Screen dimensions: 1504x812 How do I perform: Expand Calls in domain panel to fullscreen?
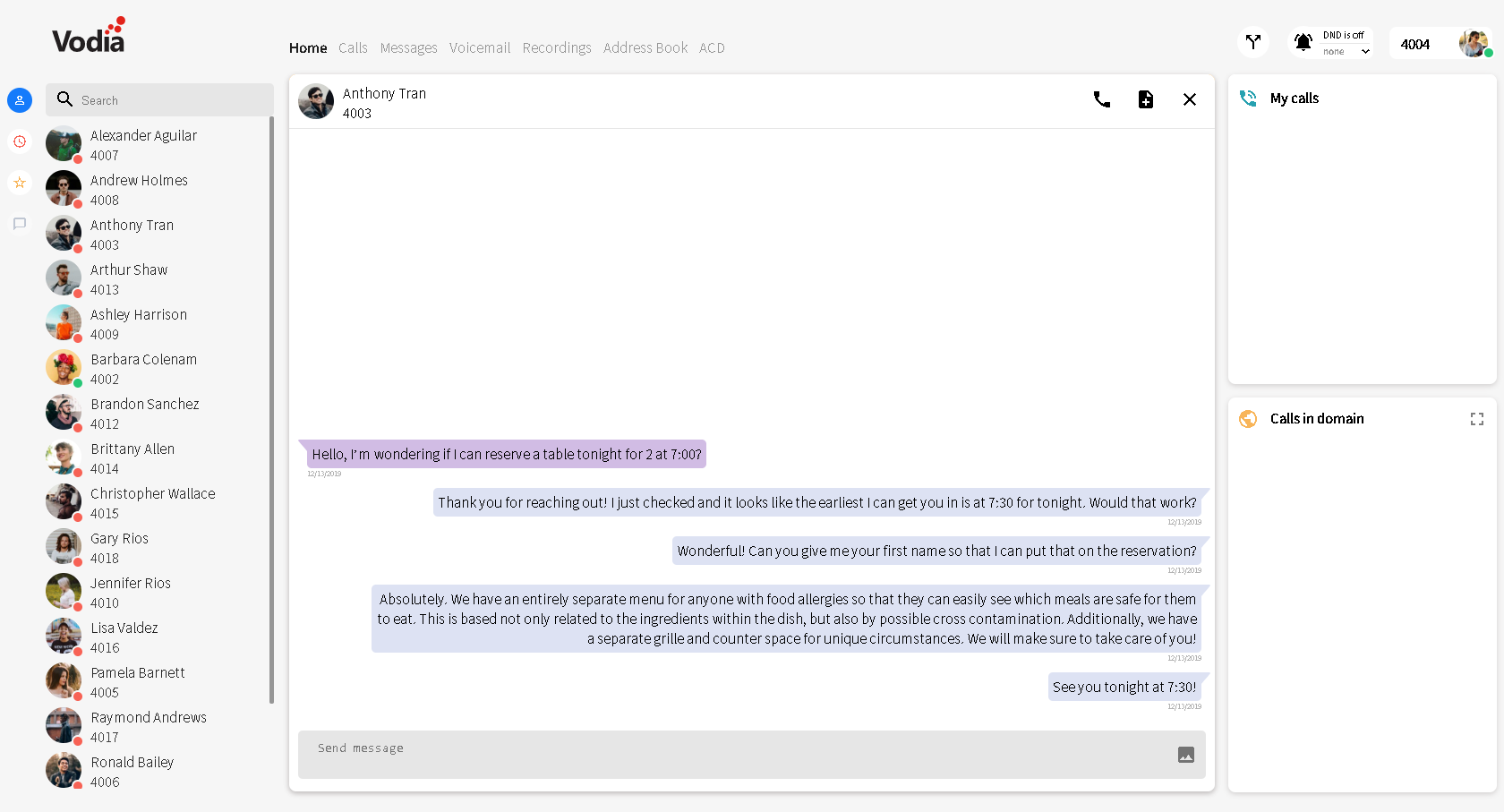point(1477,419)
